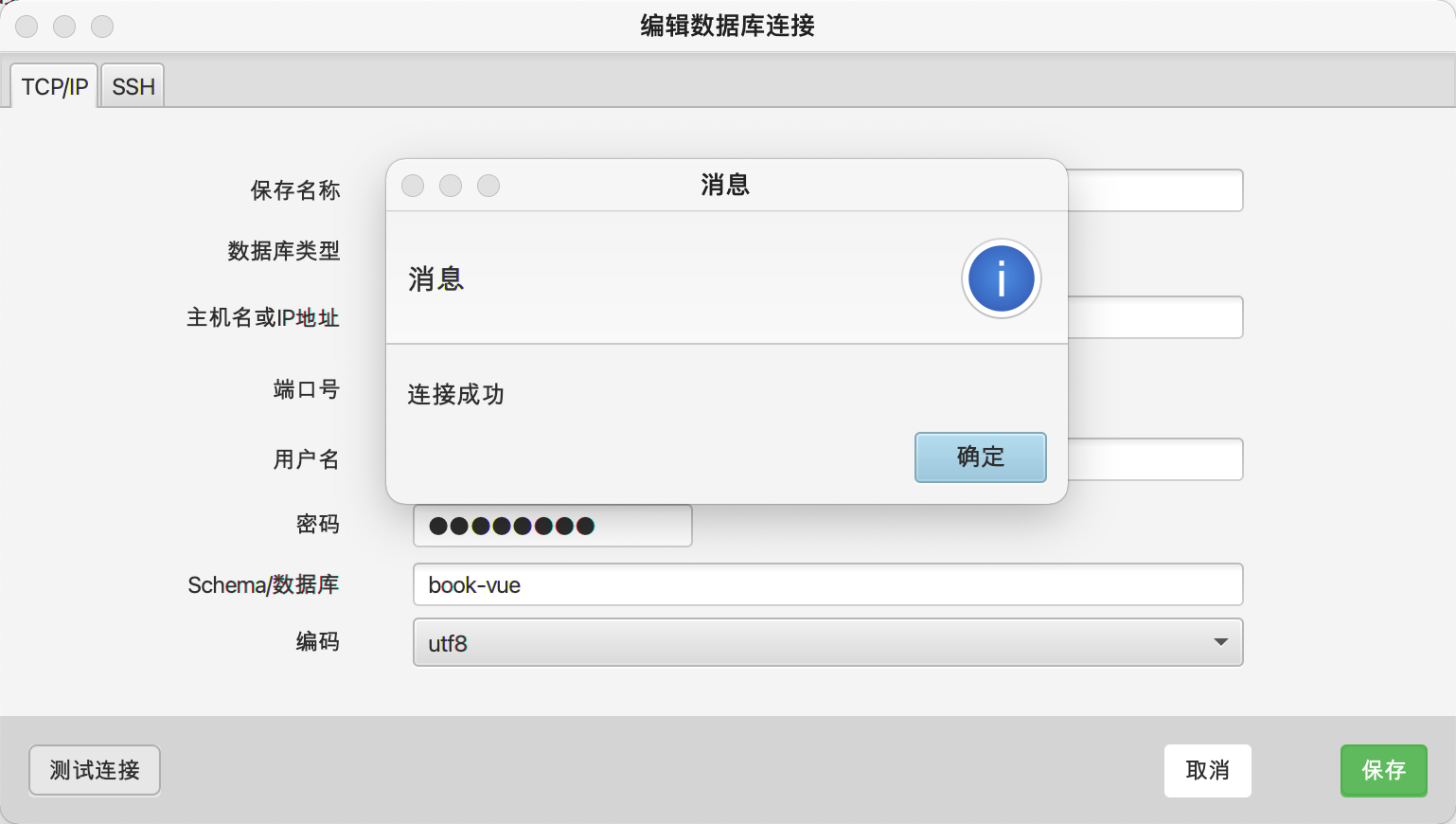
Task: Switch to the TCP/IP tab
Action: (x=54, y=87)
